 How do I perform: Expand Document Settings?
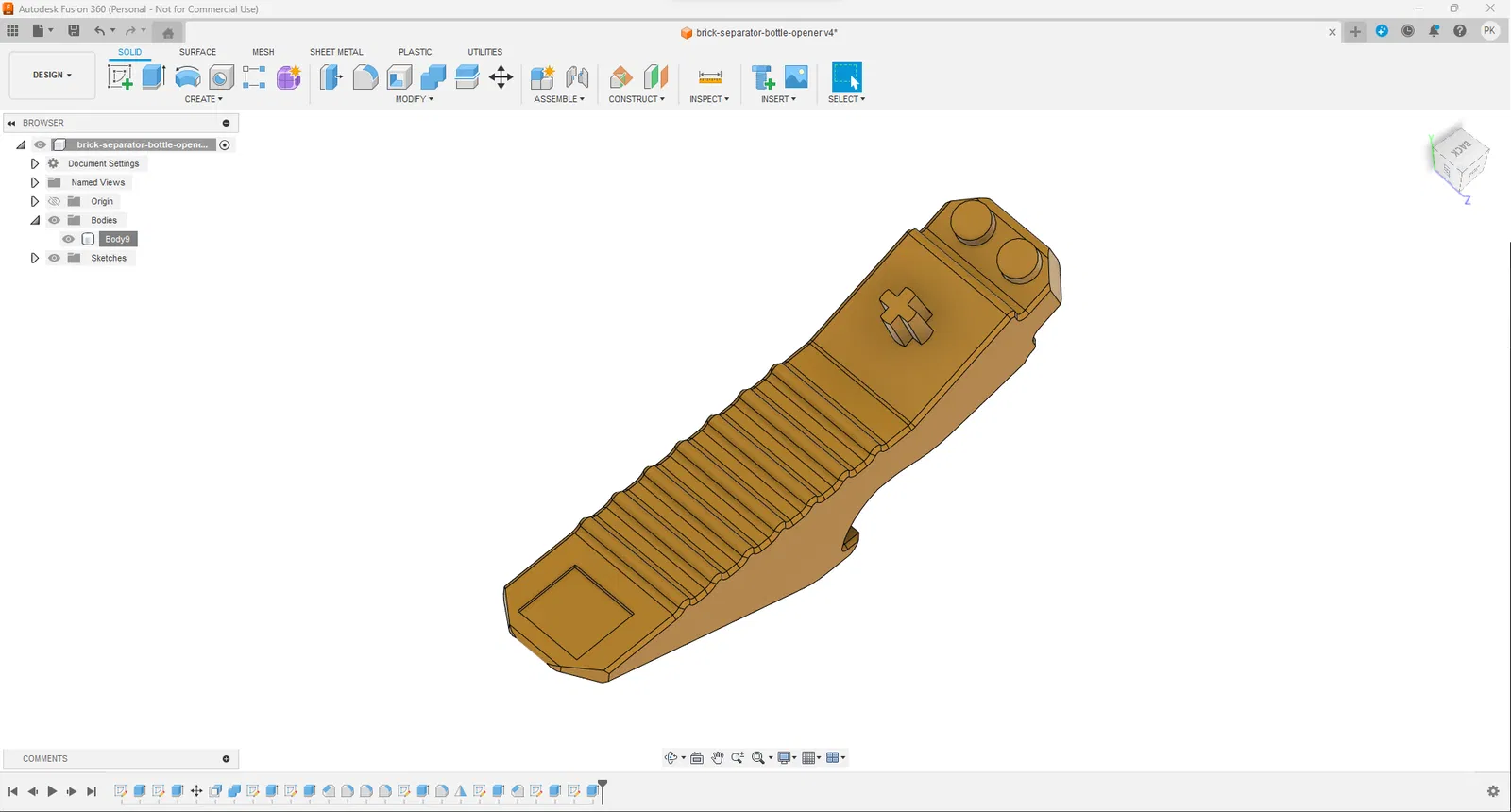[35, 163]
